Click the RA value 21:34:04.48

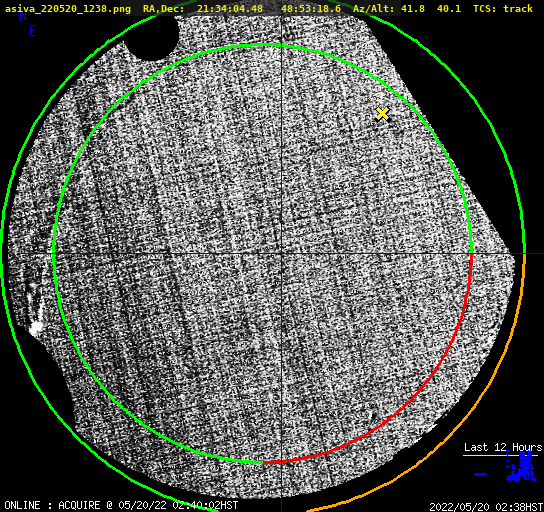click(x=230, y=8)
